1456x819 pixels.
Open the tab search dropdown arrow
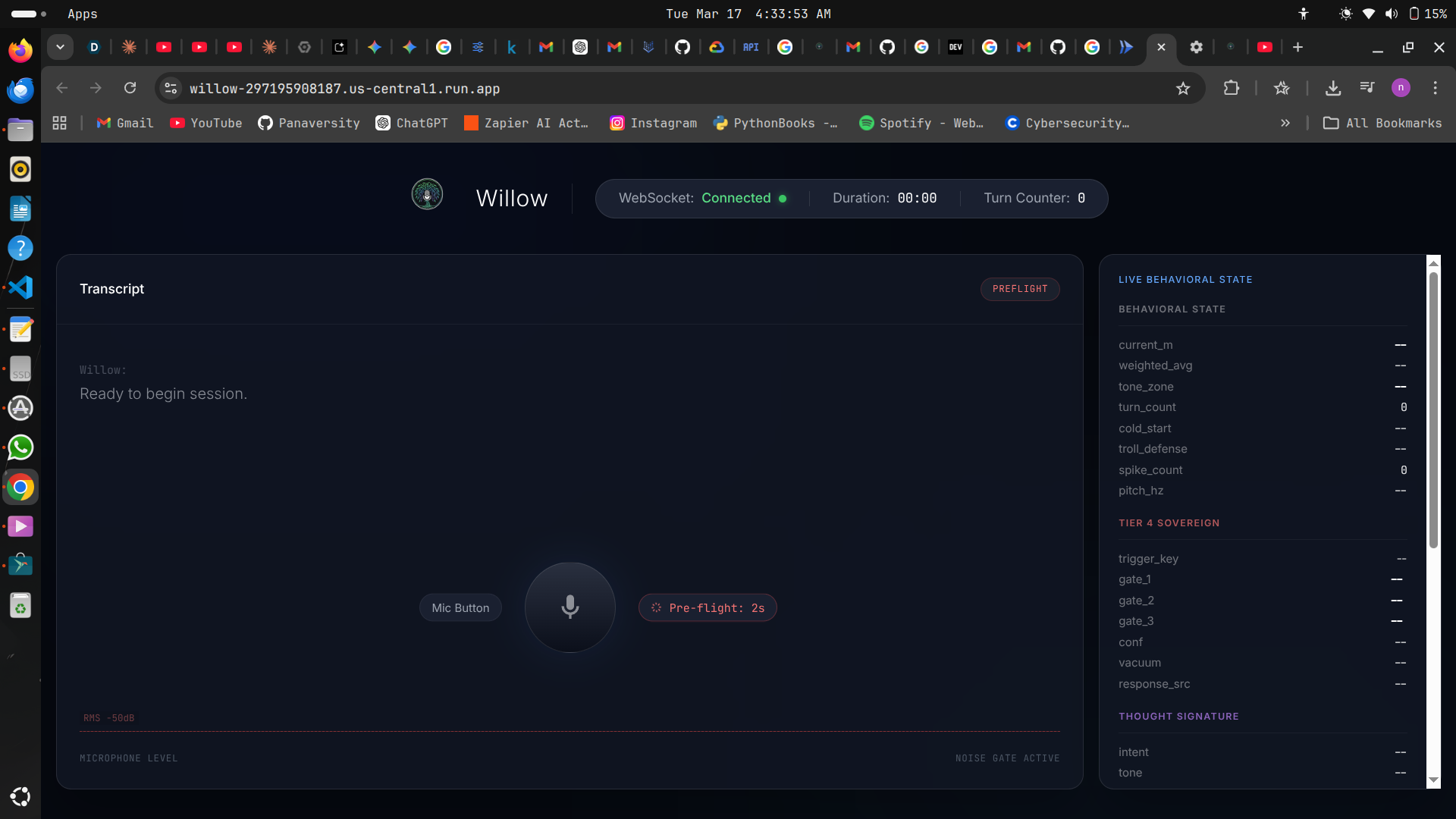(60, 47)
